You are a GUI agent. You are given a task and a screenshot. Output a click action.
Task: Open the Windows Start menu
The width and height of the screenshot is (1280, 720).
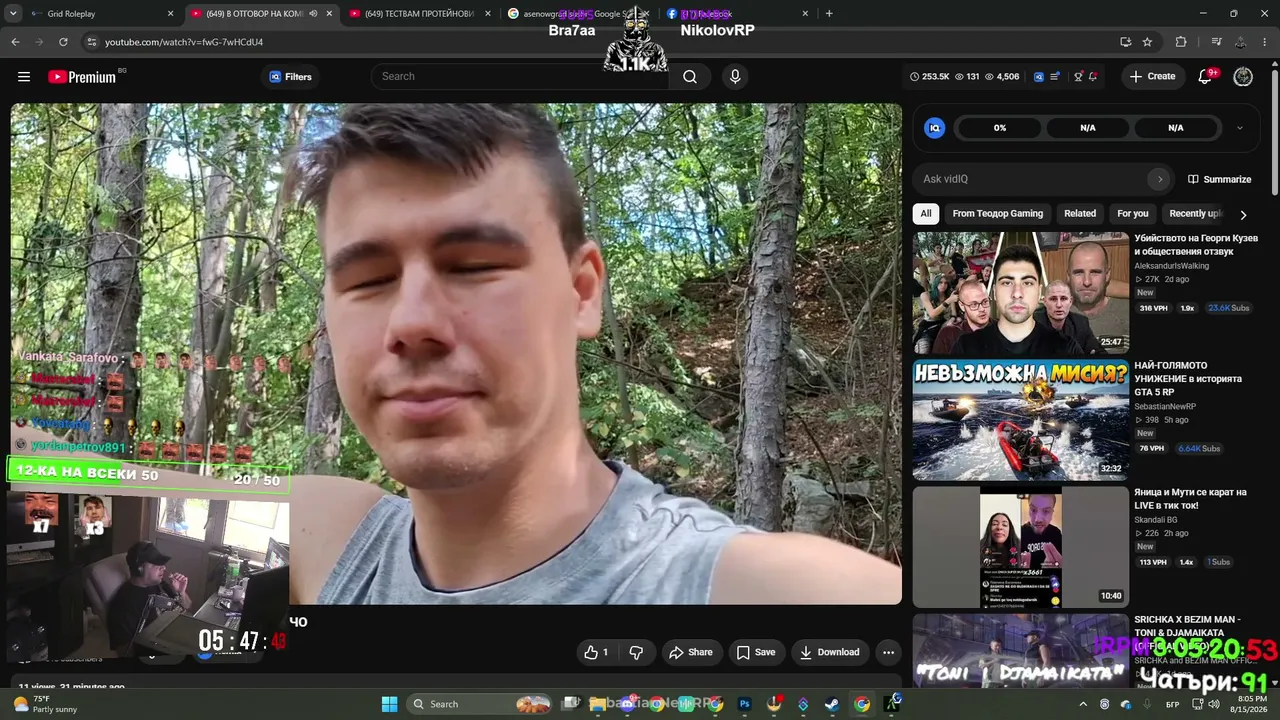[389, 704]
